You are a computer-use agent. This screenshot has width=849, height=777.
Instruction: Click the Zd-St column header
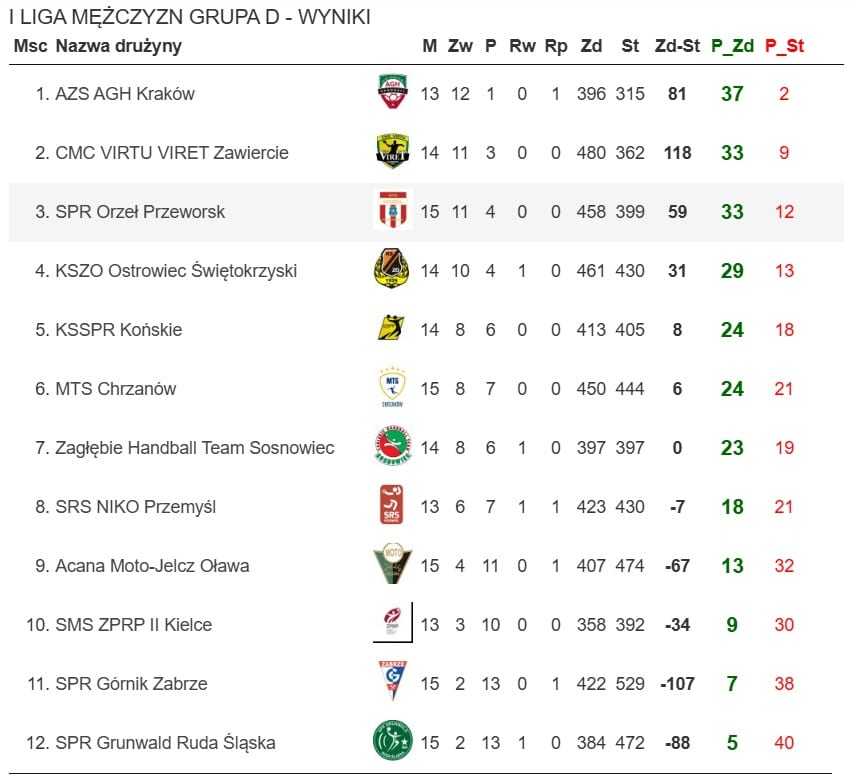coord(677,46)
